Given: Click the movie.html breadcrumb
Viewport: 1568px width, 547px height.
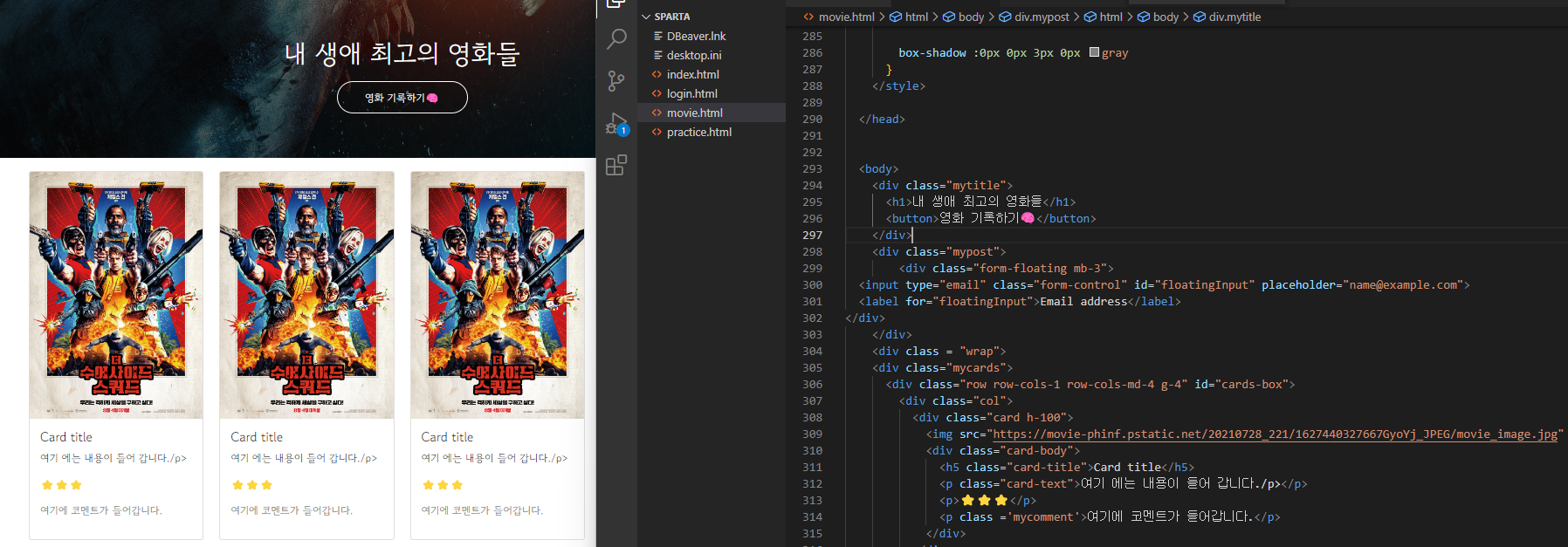Looking at the screenshot, I should point(846,17).
